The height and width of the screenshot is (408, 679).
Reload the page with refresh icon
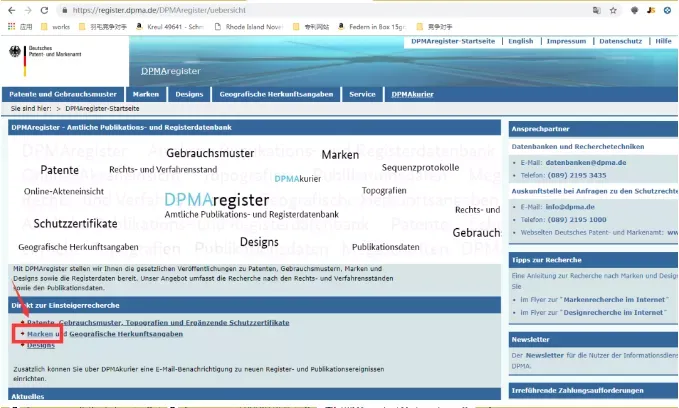click(44, 10)
